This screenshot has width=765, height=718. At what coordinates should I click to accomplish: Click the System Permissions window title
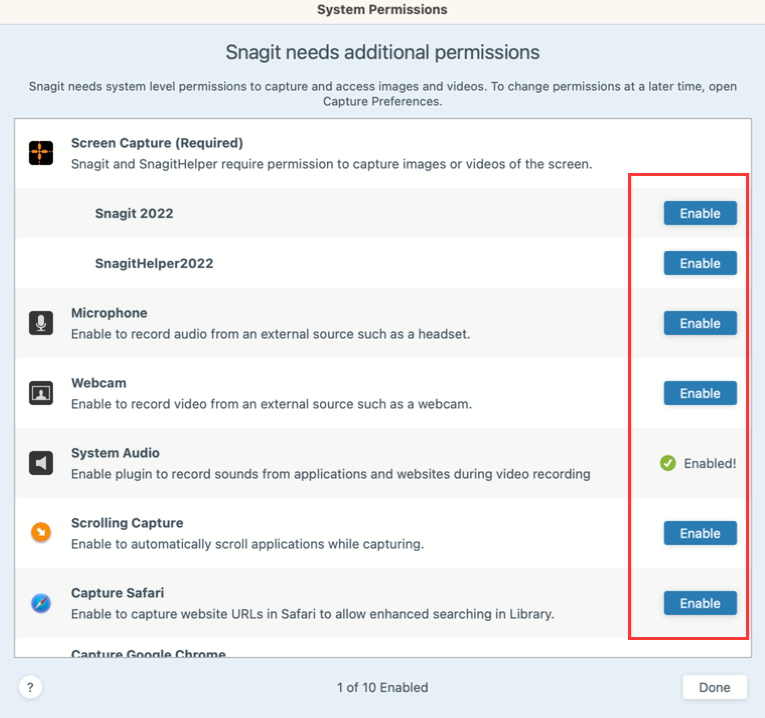point(382,10)
